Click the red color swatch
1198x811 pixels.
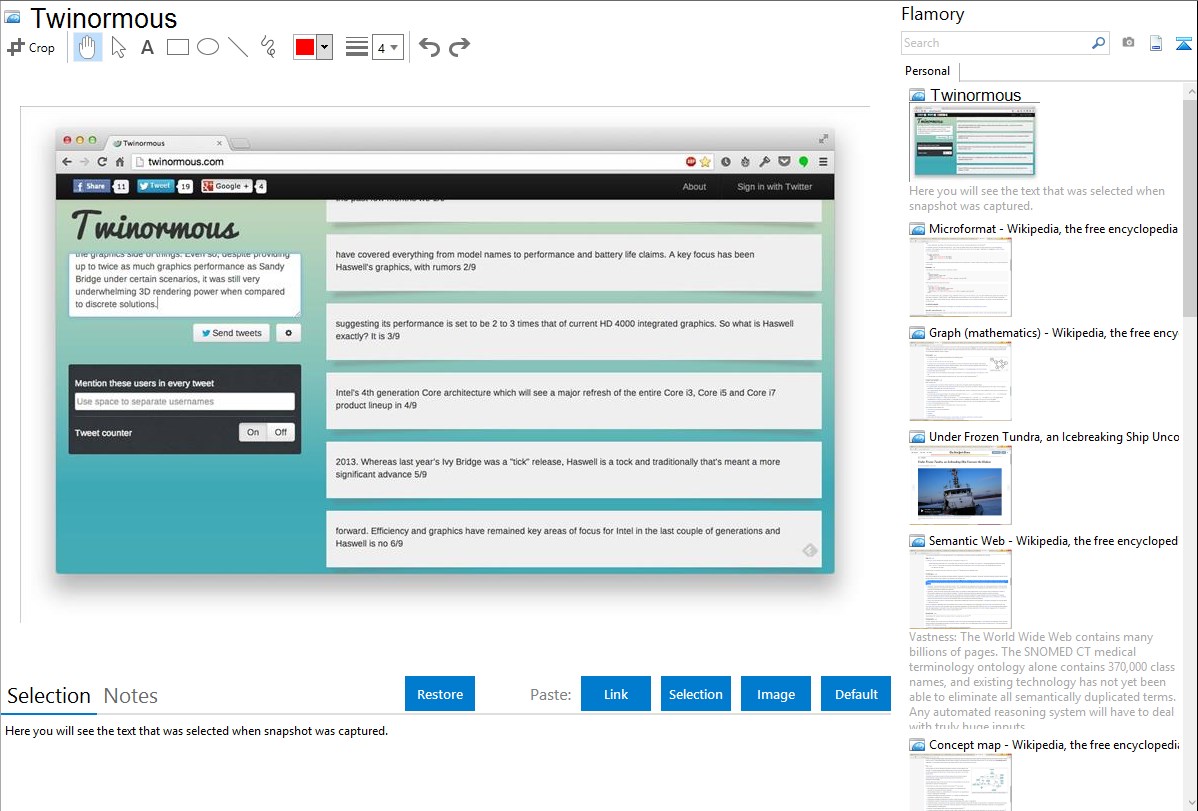(305, 47)
